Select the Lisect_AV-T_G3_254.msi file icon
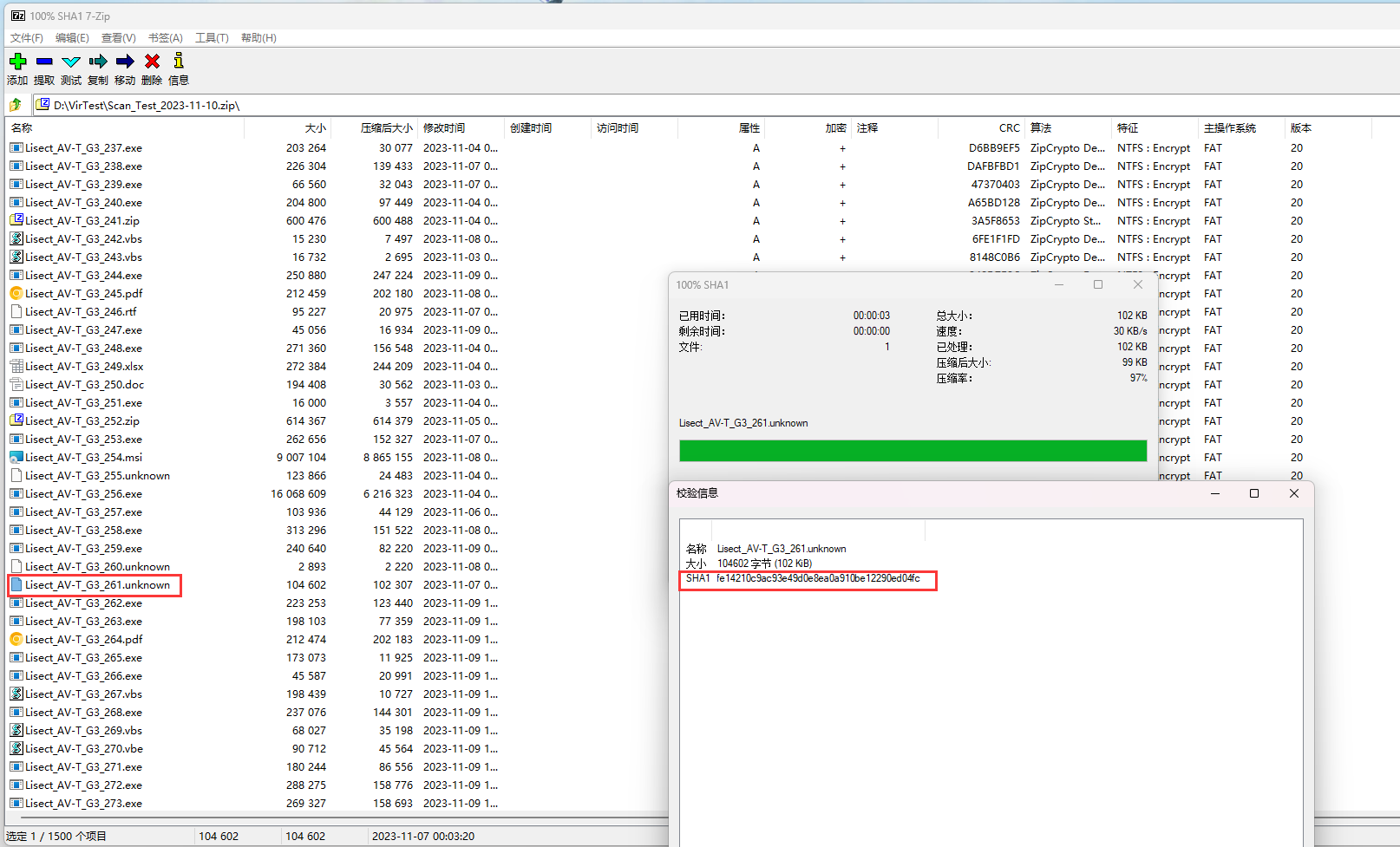 point(16,457)
